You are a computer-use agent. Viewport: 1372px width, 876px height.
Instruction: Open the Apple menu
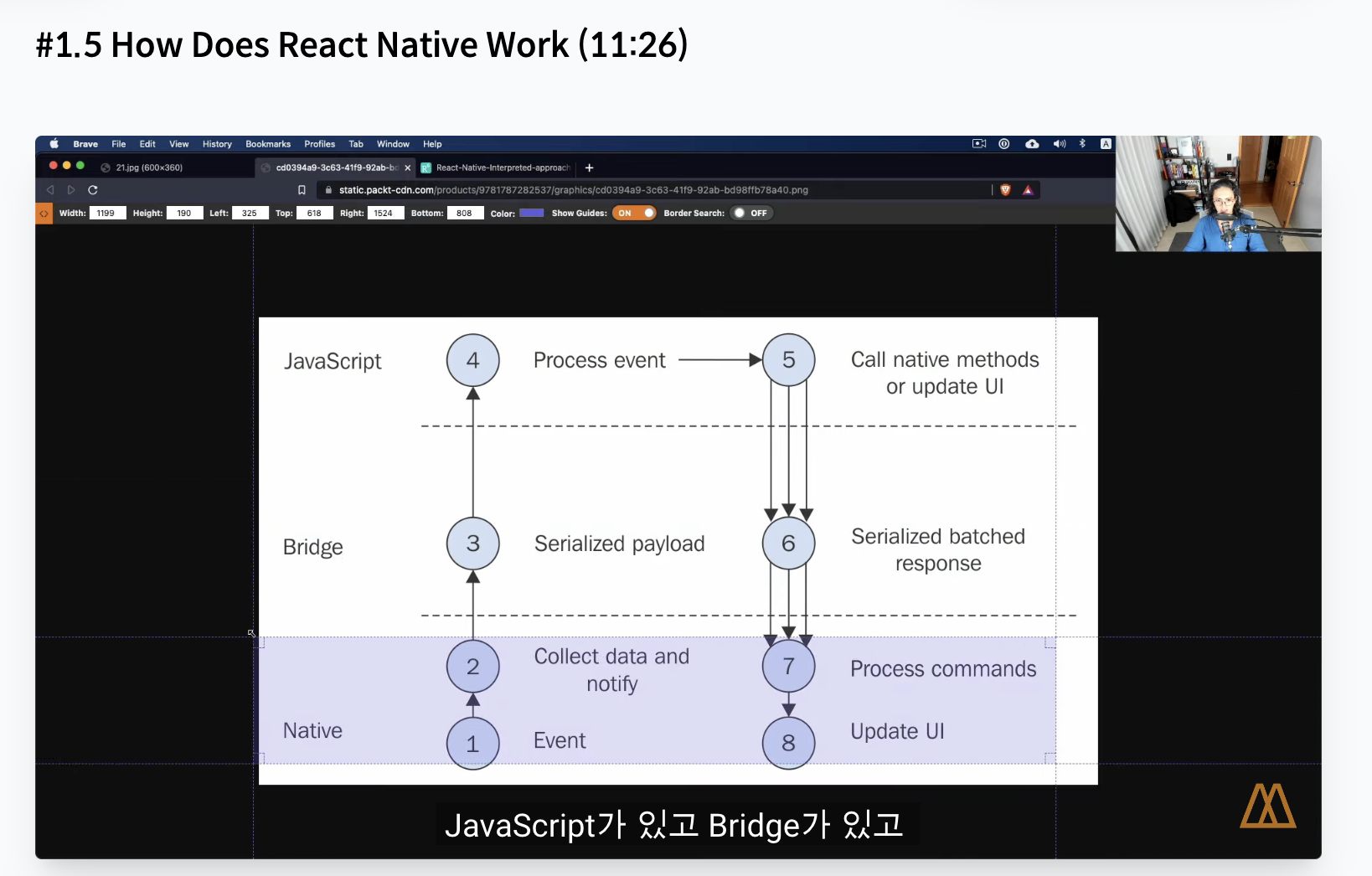(x=54, y=144)
